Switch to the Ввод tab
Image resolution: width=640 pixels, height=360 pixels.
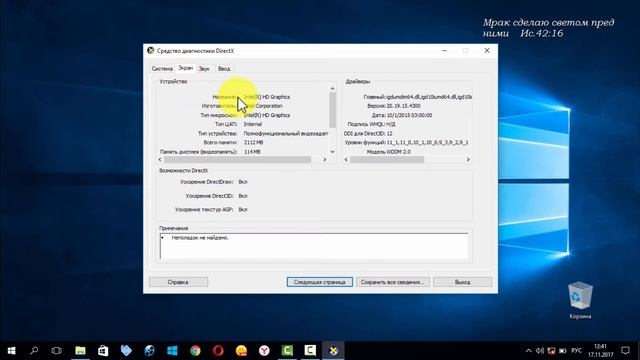[x=224, y=69]
